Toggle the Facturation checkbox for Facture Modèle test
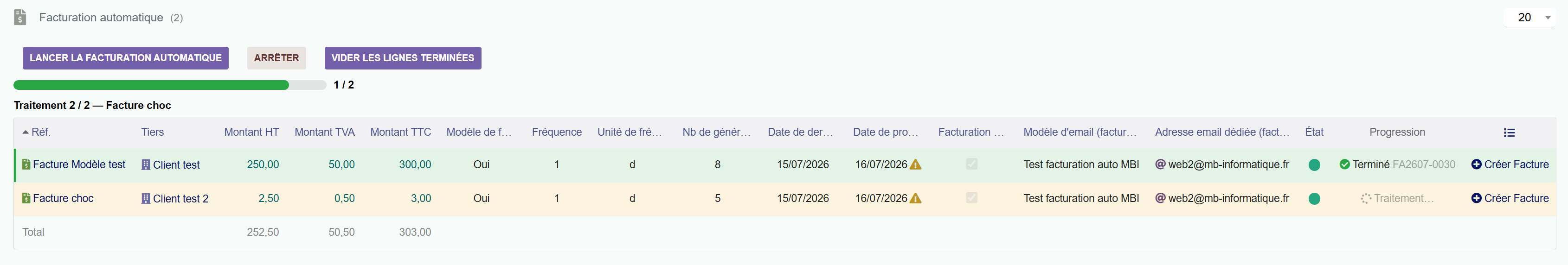The height and width of the screenshot is (265, 1568). click(x=971, y=164)
